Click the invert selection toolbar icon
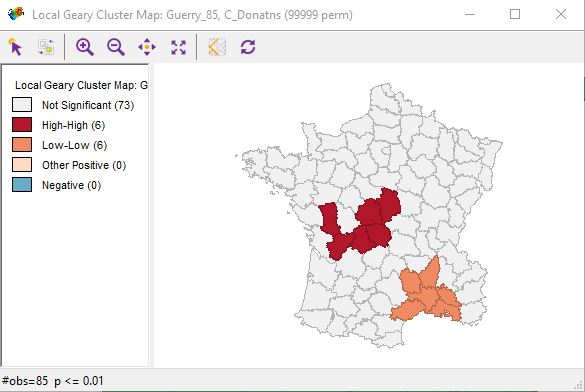 [x=46, y=47]
